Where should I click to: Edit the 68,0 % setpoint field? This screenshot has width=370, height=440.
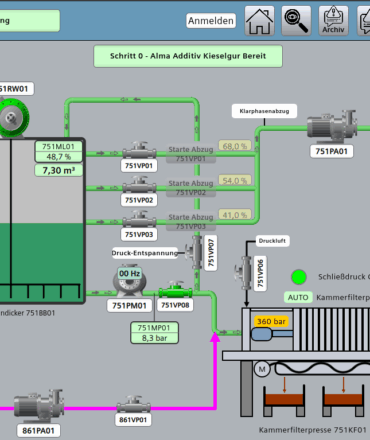(235, 146)
